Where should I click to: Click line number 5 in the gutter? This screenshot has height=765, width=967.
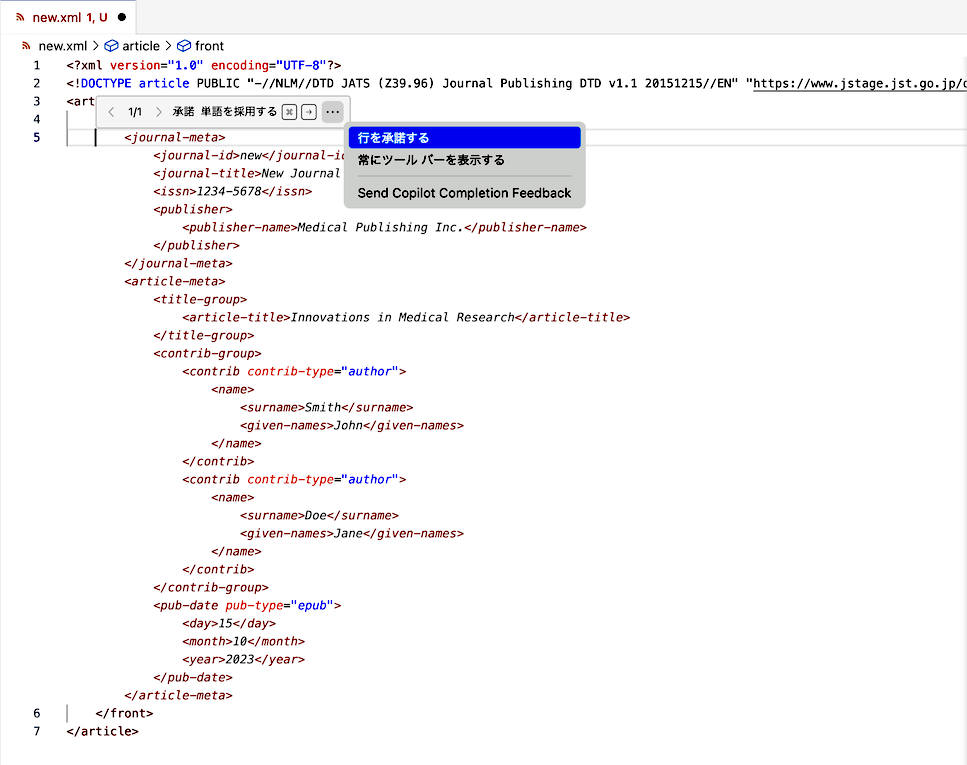click(36, 137)
